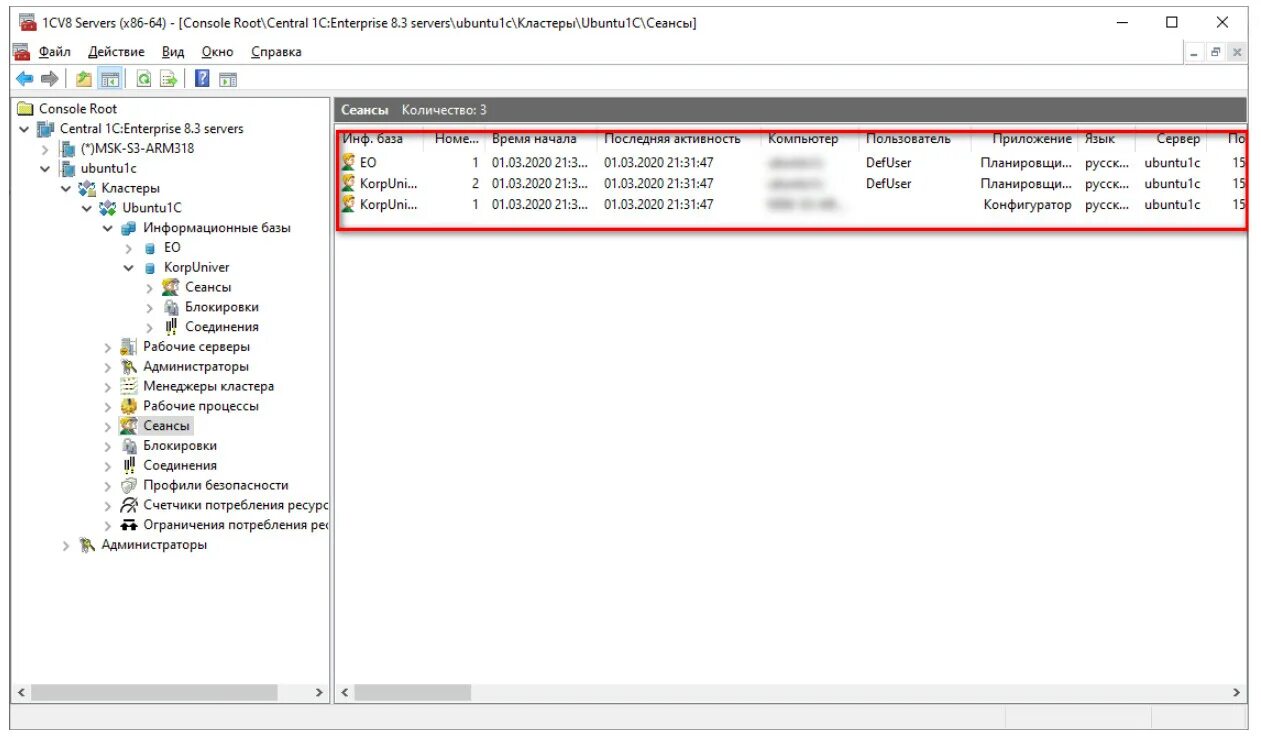Click the (*)MSK-S3-ARM318 server icon
The image size is (1261, 737).
pos(68,149)
